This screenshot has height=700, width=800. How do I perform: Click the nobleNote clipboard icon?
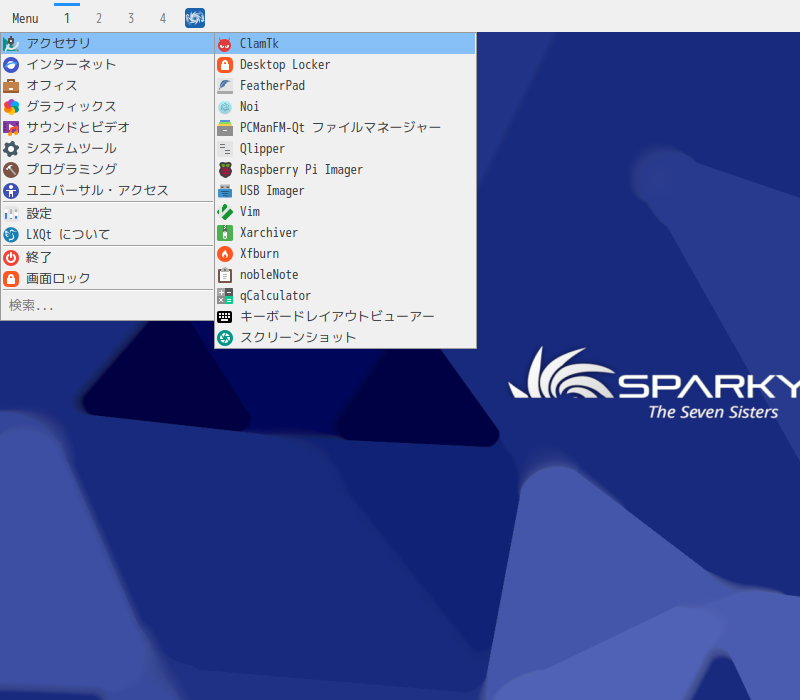tap(225, 275)
